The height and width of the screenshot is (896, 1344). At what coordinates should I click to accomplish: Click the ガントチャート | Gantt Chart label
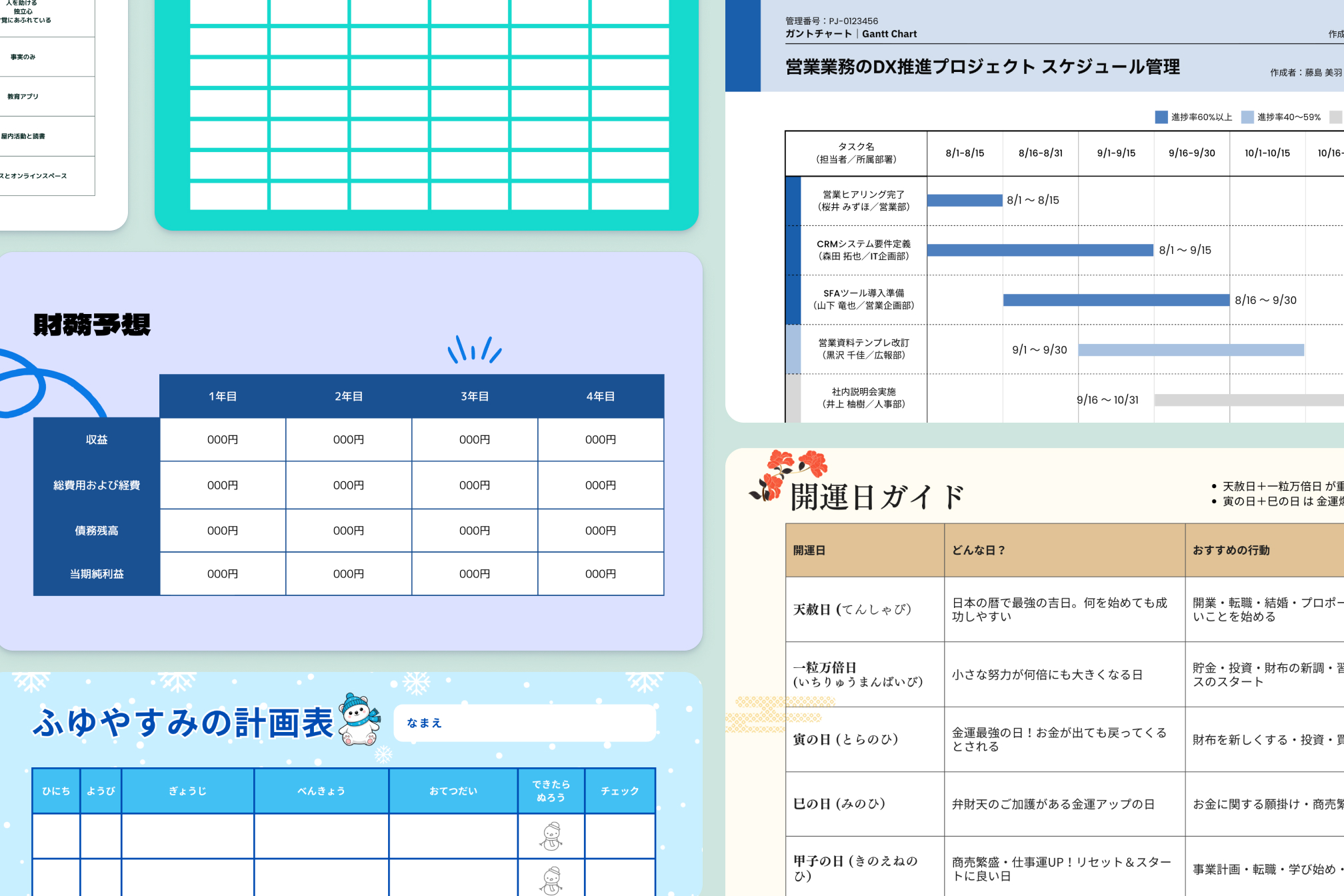click(x=851, y=34)
